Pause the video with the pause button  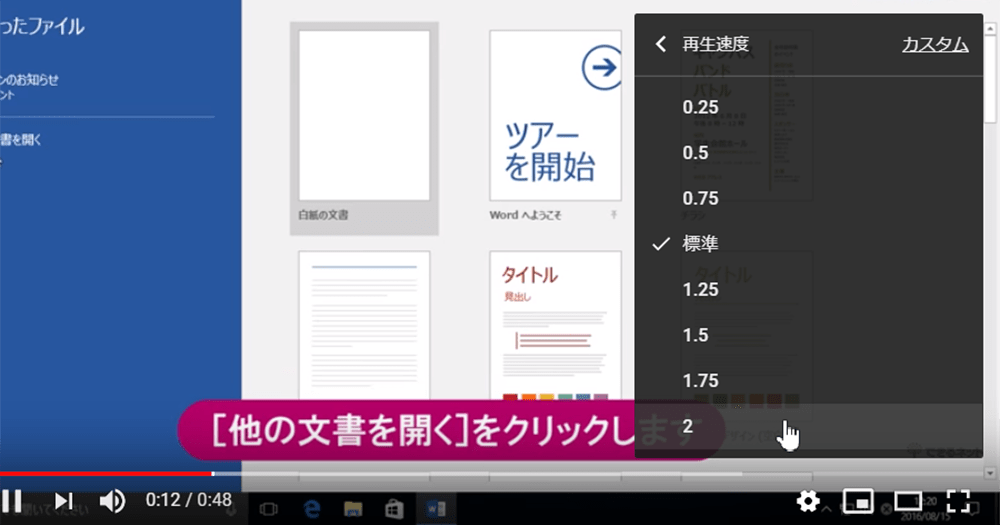click(11, 501)
